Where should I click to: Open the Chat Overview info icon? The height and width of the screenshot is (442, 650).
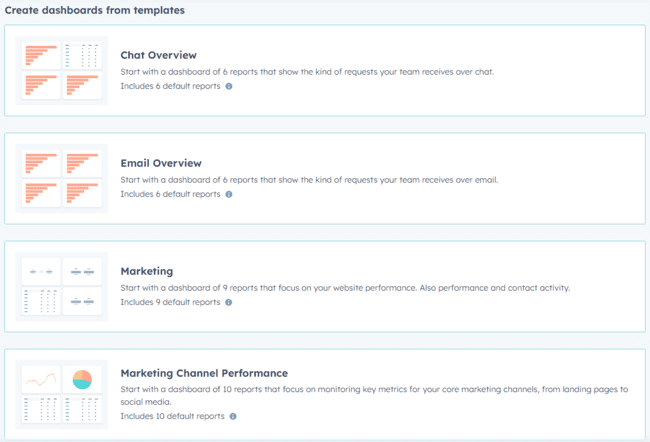click(x=229, y=86)
